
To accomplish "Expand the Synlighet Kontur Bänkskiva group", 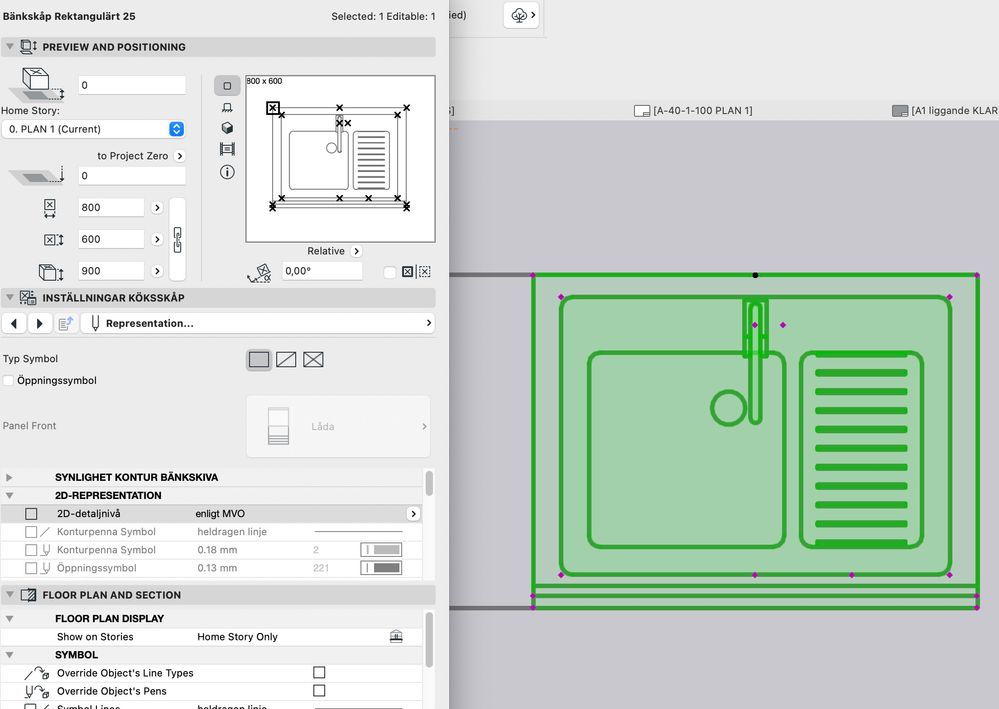I will [x=10, y=478].
